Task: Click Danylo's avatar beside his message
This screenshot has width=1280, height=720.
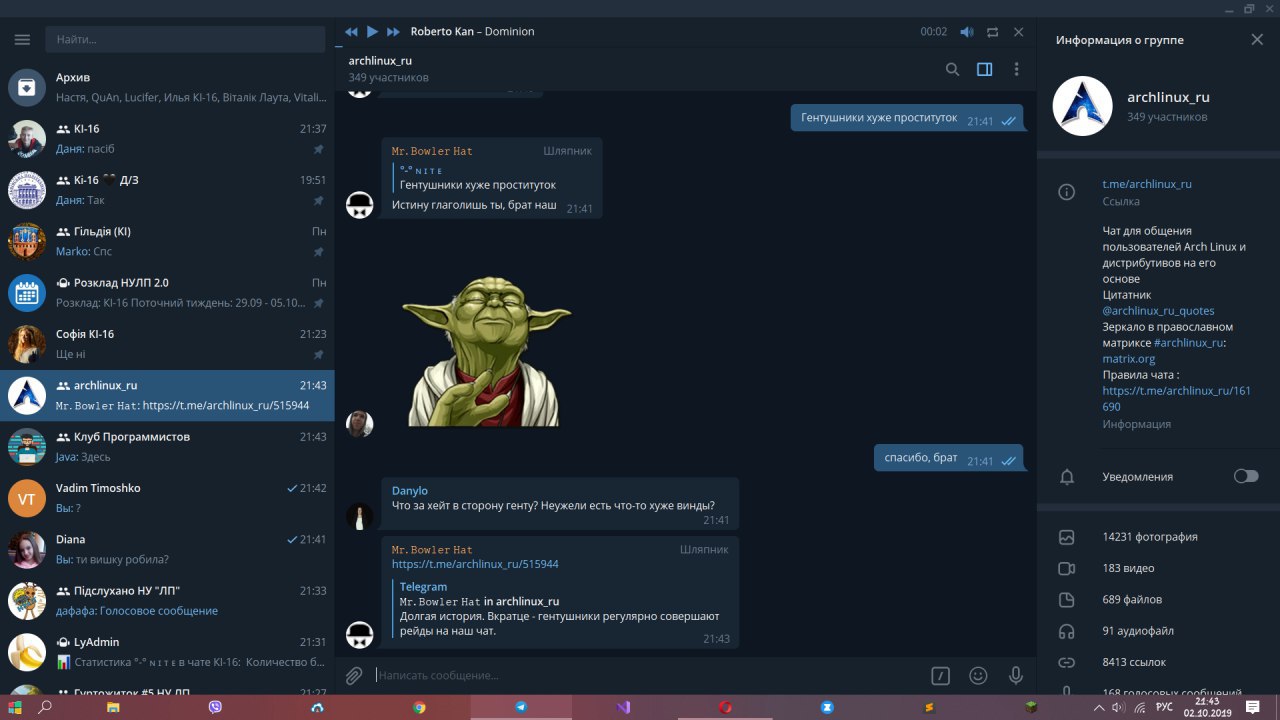Action: point(360,516)
